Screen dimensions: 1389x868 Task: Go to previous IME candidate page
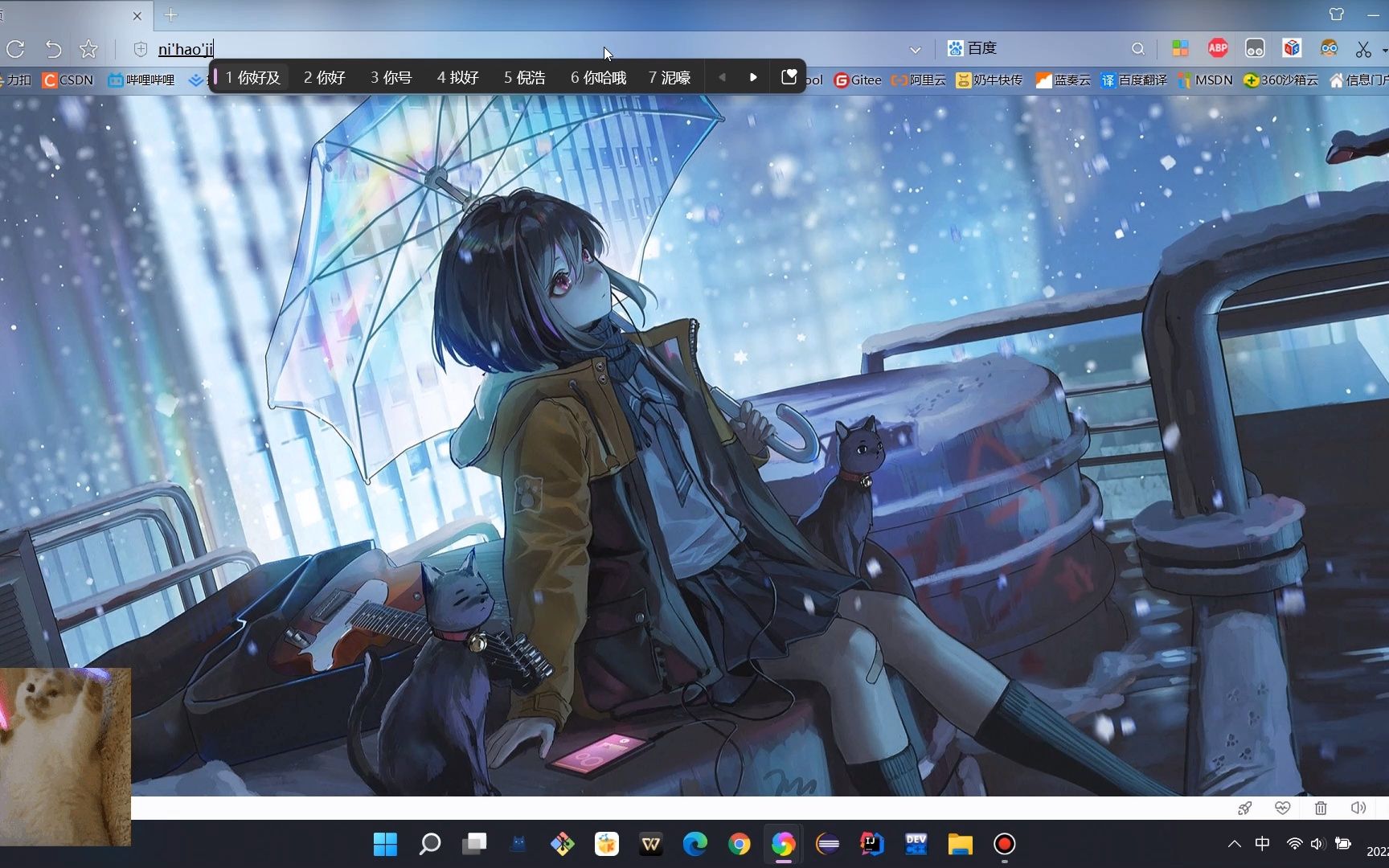pyautogui.click(x=722, y=77)
